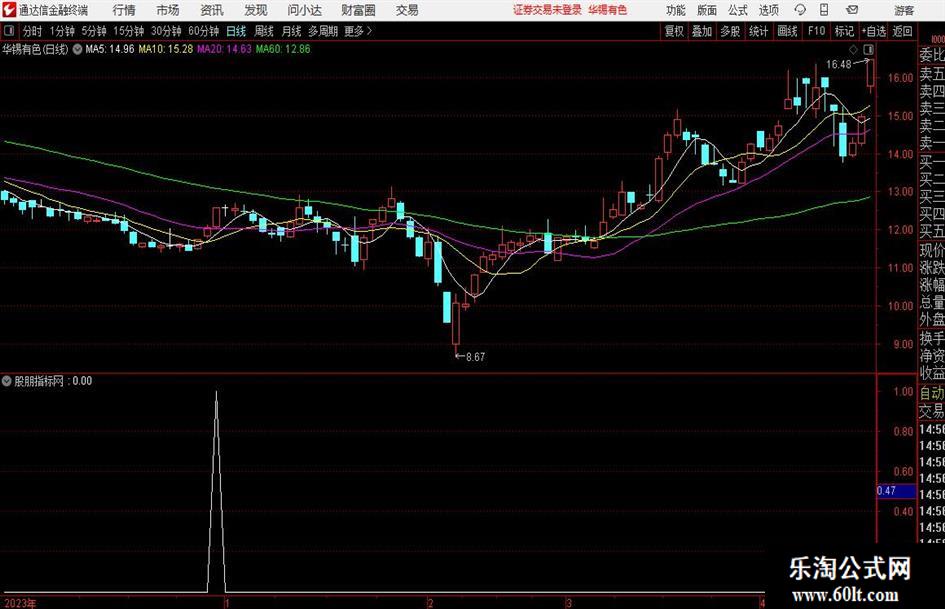The height and width of the screenshot is (609, 945).
Task: Open the 发现 menu
Action: tap(256, 10)
